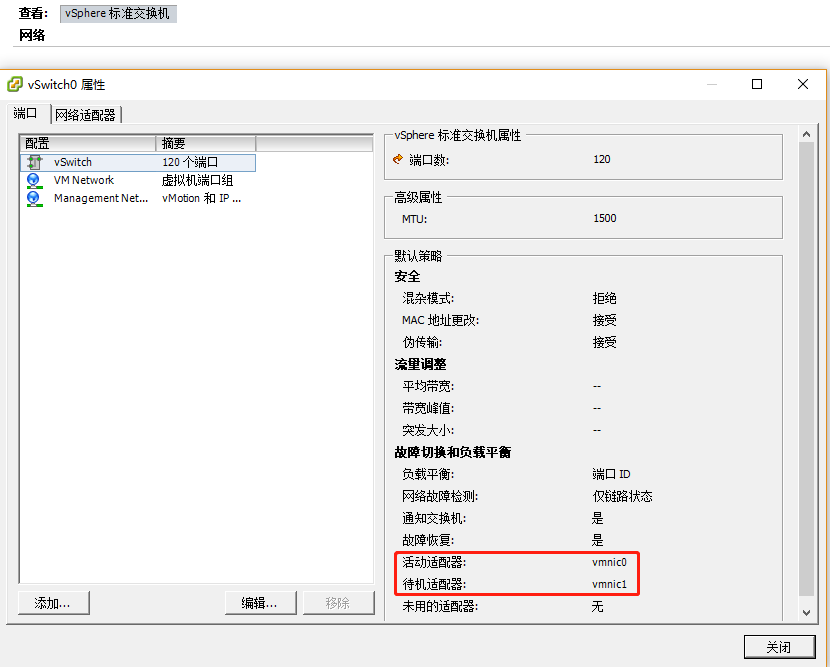Select the vSphere 标准交换机 view button
This screenshot has width=830, height=667.
pos(118,13)
